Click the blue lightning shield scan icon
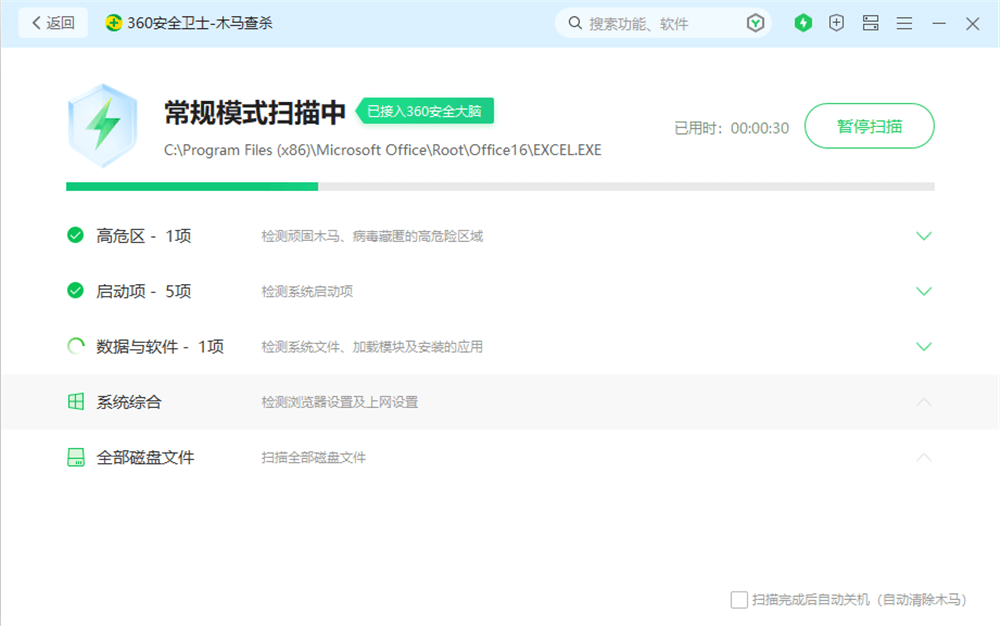Viewport: 1000px width, 626px height. [101, 125]
